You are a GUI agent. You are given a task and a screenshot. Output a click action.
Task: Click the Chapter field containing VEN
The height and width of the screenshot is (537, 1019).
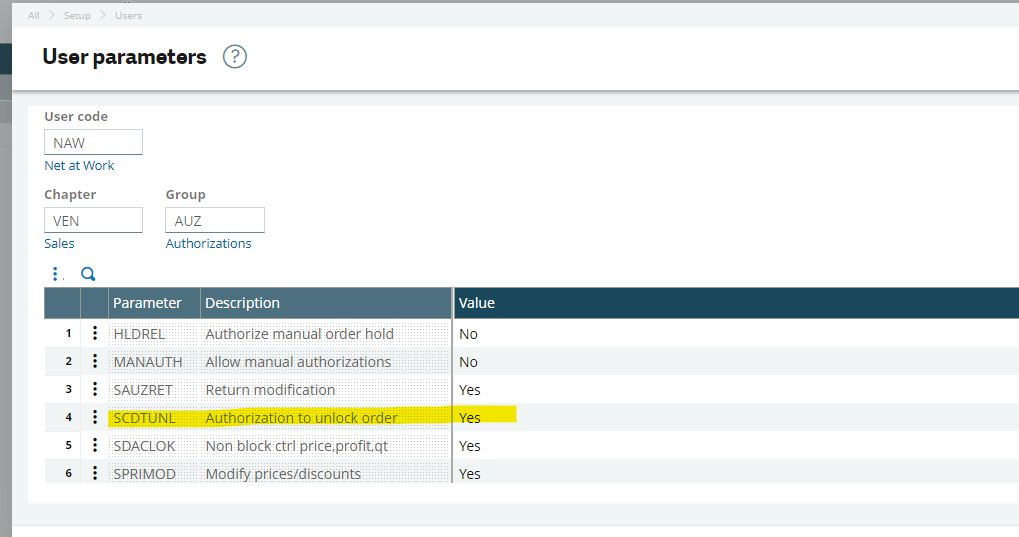pyautogui.click(x=93, y=221)
